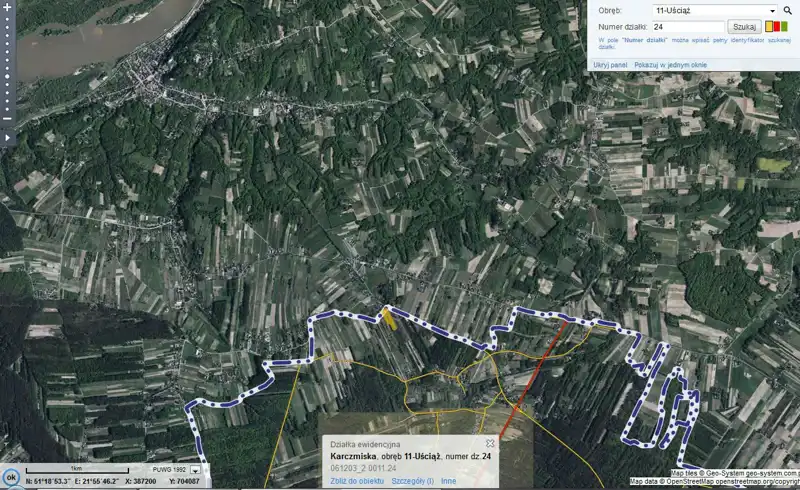800x490 pixels.
Task: Click the magnifying glass search icon
Action: coord(788,10)
